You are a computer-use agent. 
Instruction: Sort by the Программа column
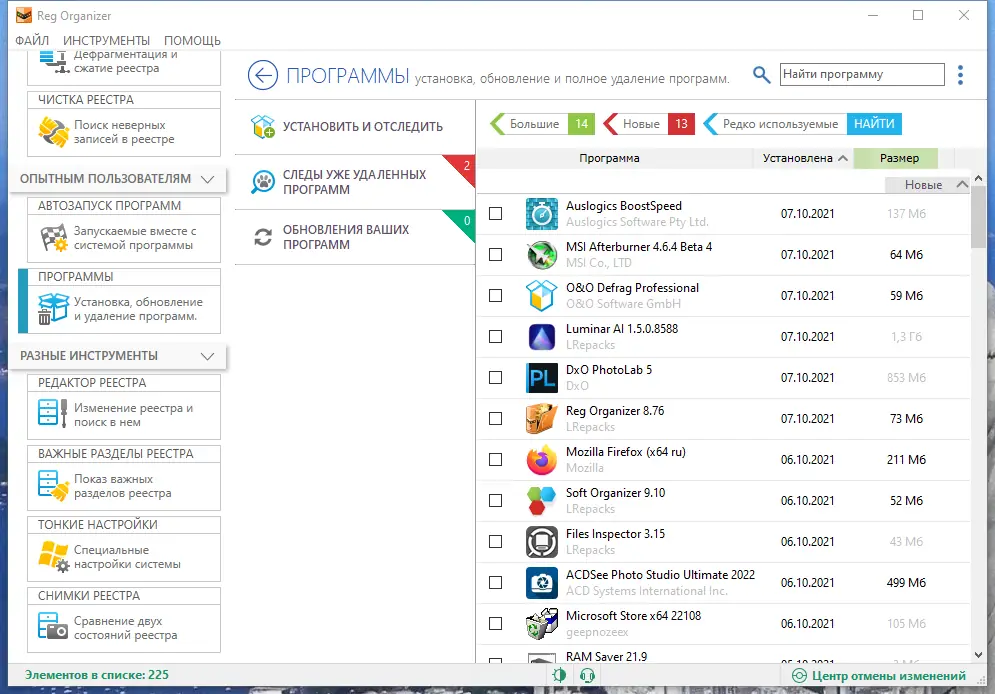[x=609, y=158]
